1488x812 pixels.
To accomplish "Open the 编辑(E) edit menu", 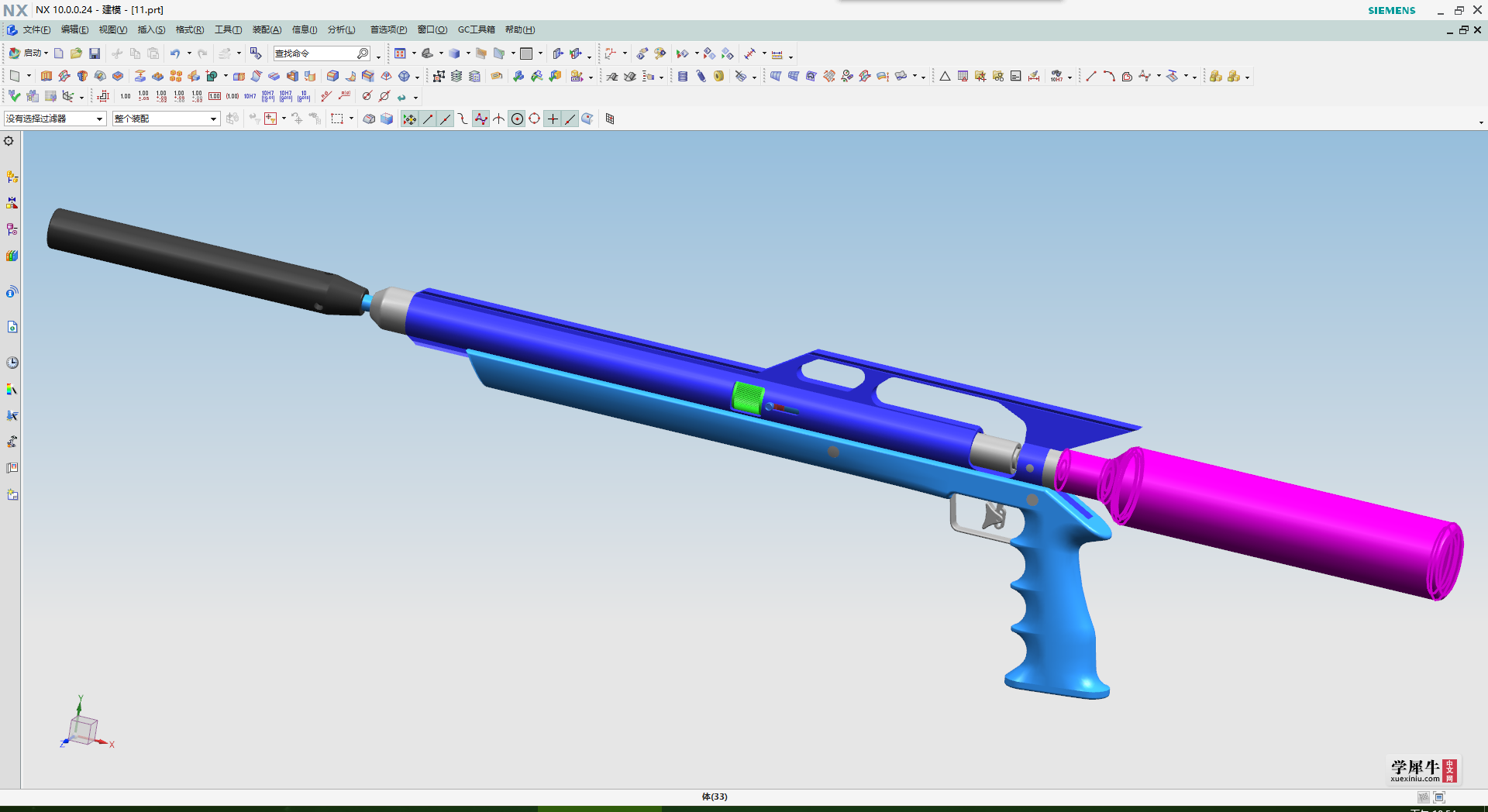I will coord(74,29).
